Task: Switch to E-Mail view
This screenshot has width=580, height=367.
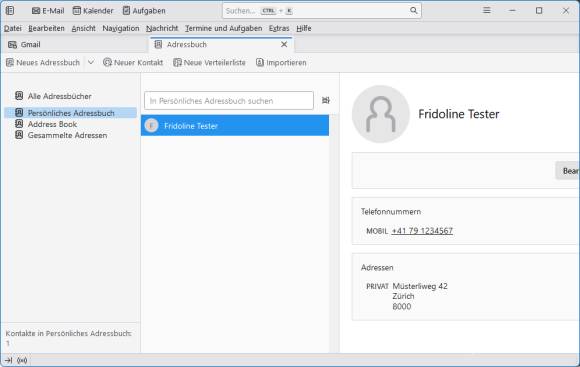Action: 48,11
